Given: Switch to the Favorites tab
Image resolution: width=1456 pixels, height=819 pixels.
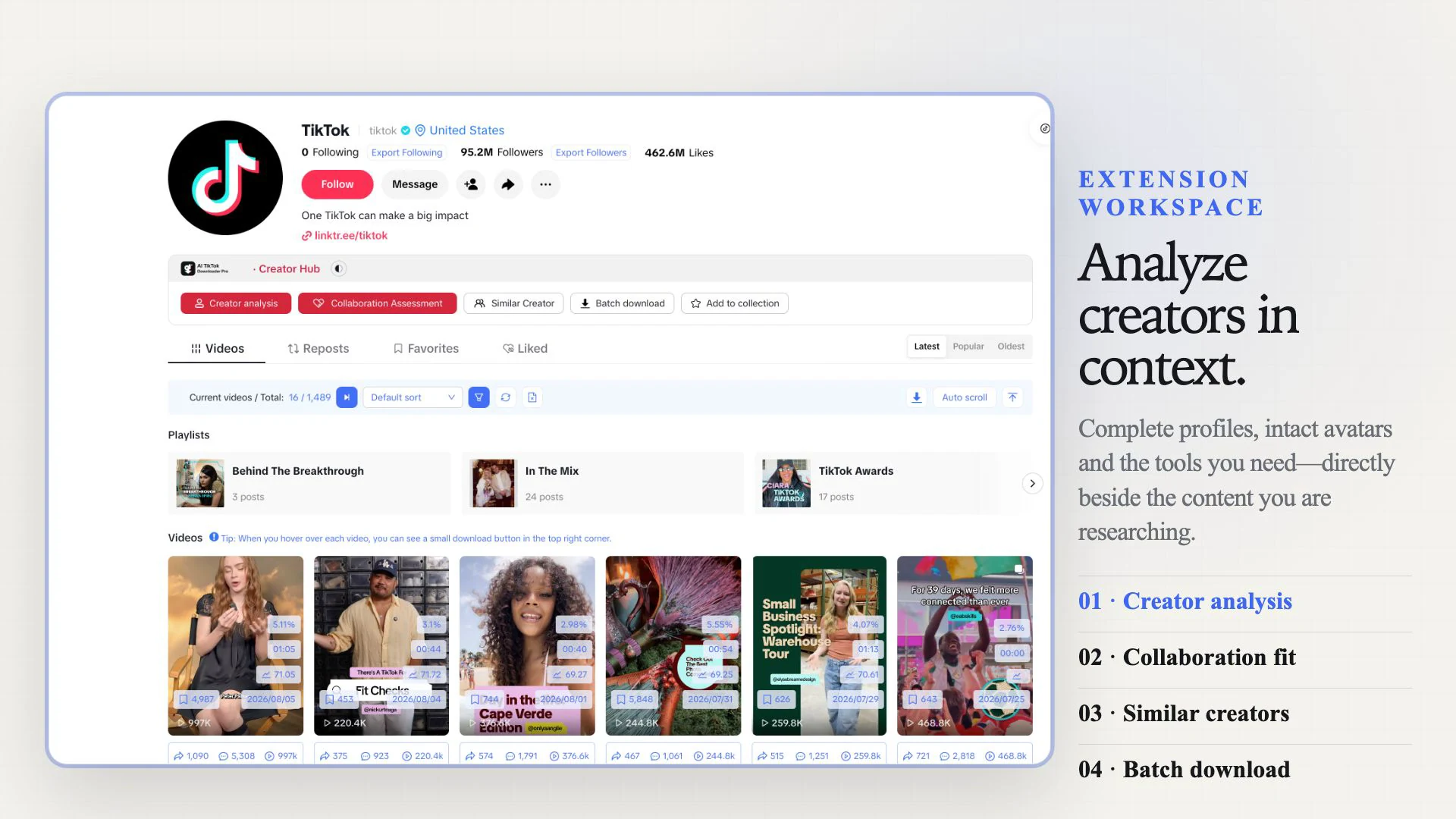Looking at the screenshot, I should click(425, 349).
